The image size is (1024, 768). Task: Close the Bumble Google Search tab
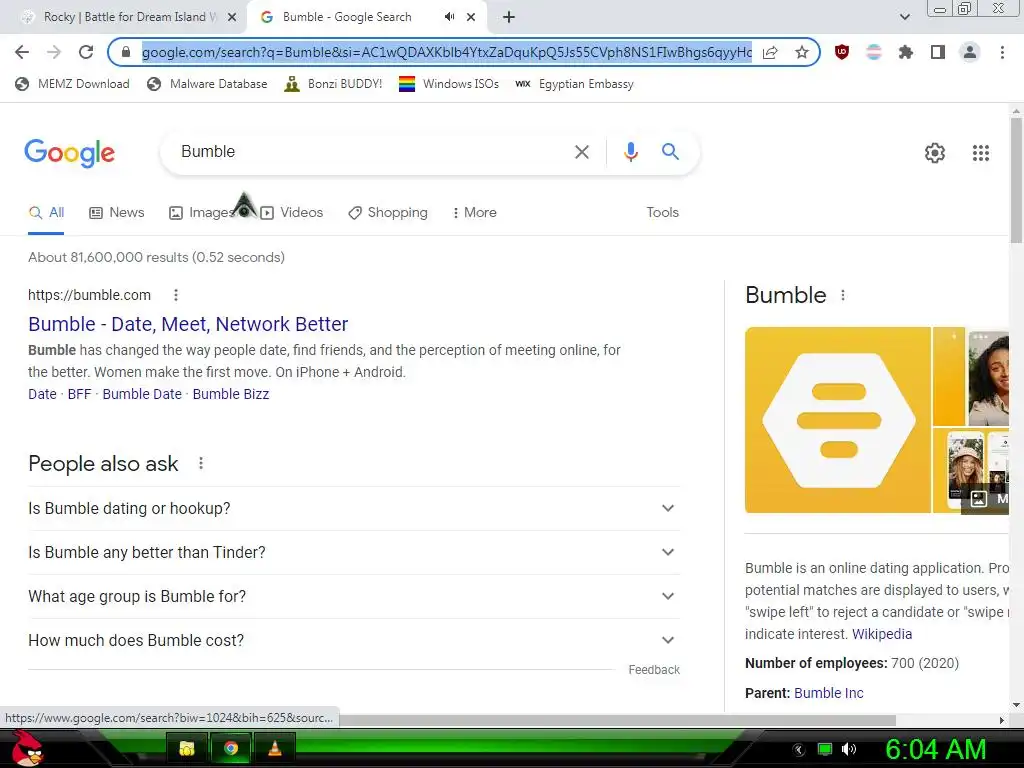coord(471,18)
